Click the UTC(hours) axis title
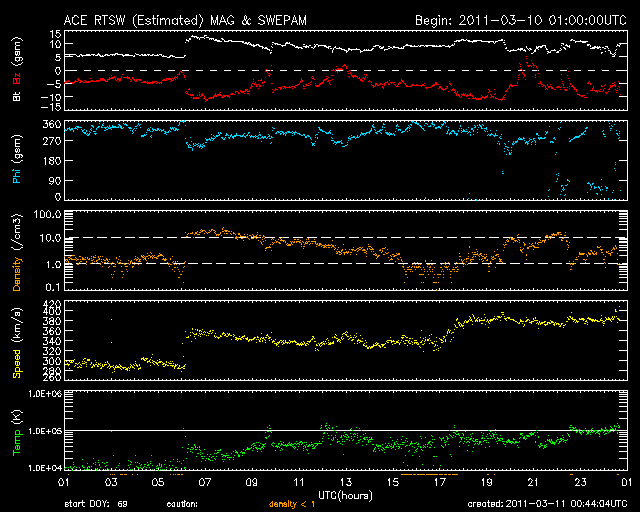The image size is (640, 512). tap(345, 495)
